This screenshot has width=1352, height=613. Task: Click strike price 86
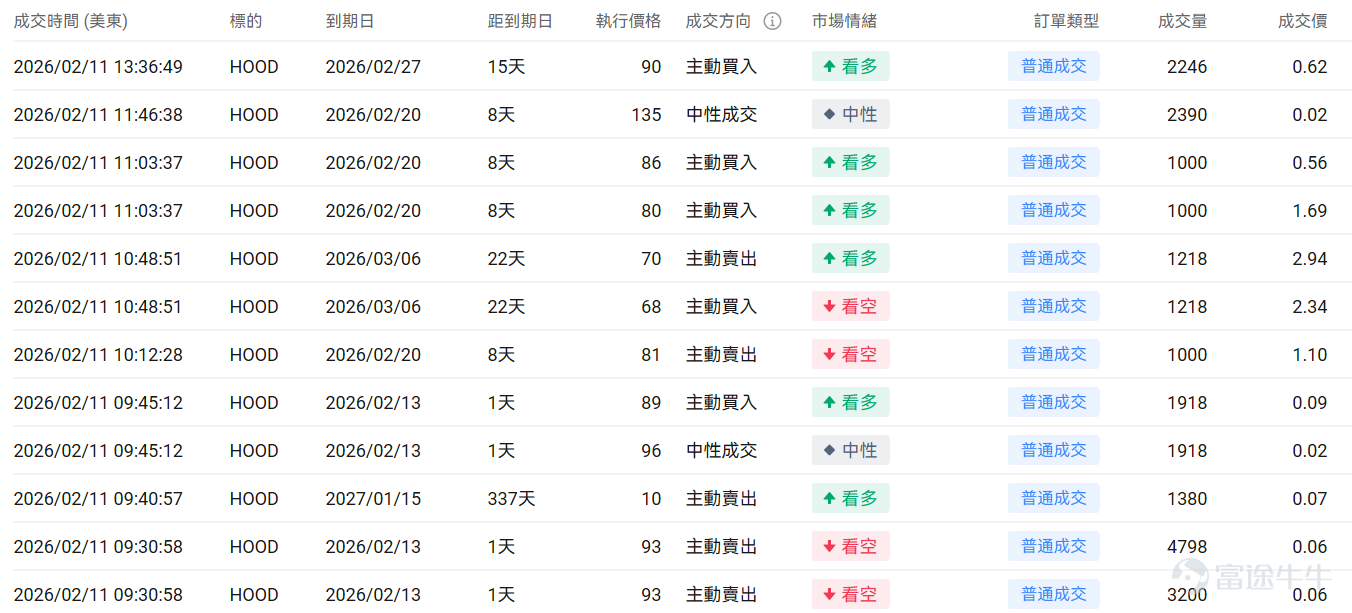tap(652, 163)
